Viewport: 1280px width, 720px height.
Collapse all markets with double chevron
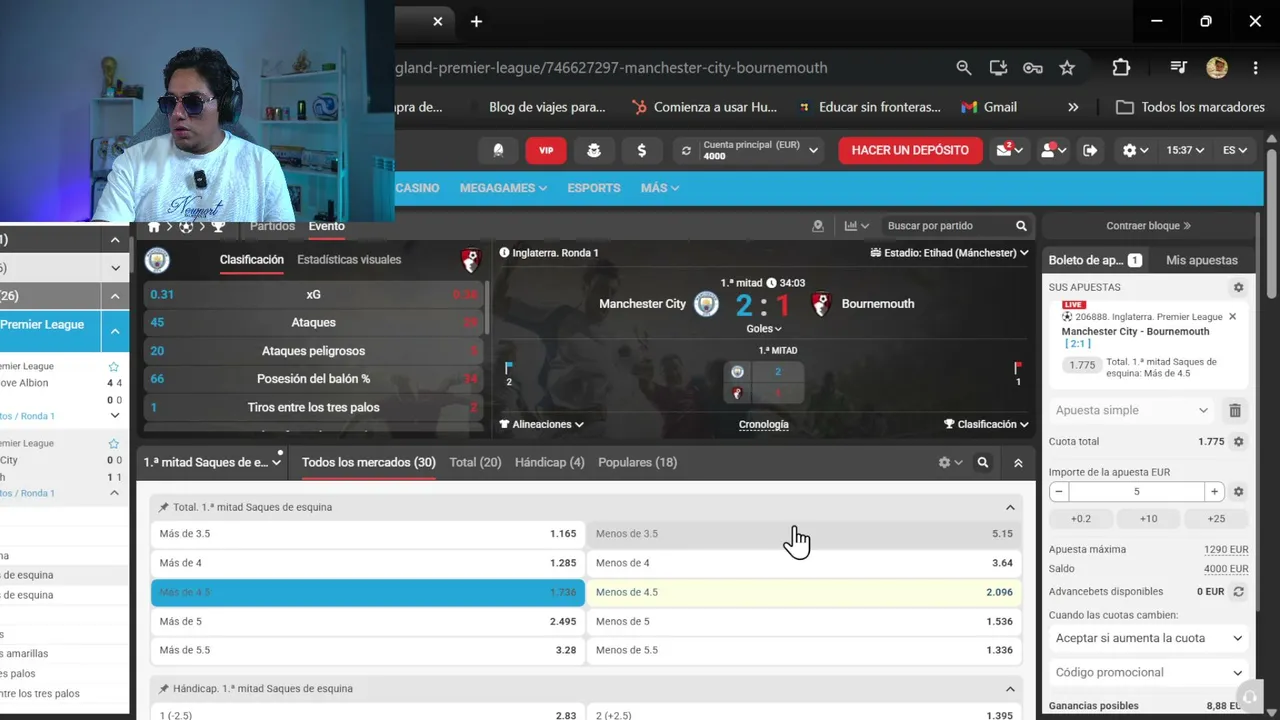[x=1018, y=463]
